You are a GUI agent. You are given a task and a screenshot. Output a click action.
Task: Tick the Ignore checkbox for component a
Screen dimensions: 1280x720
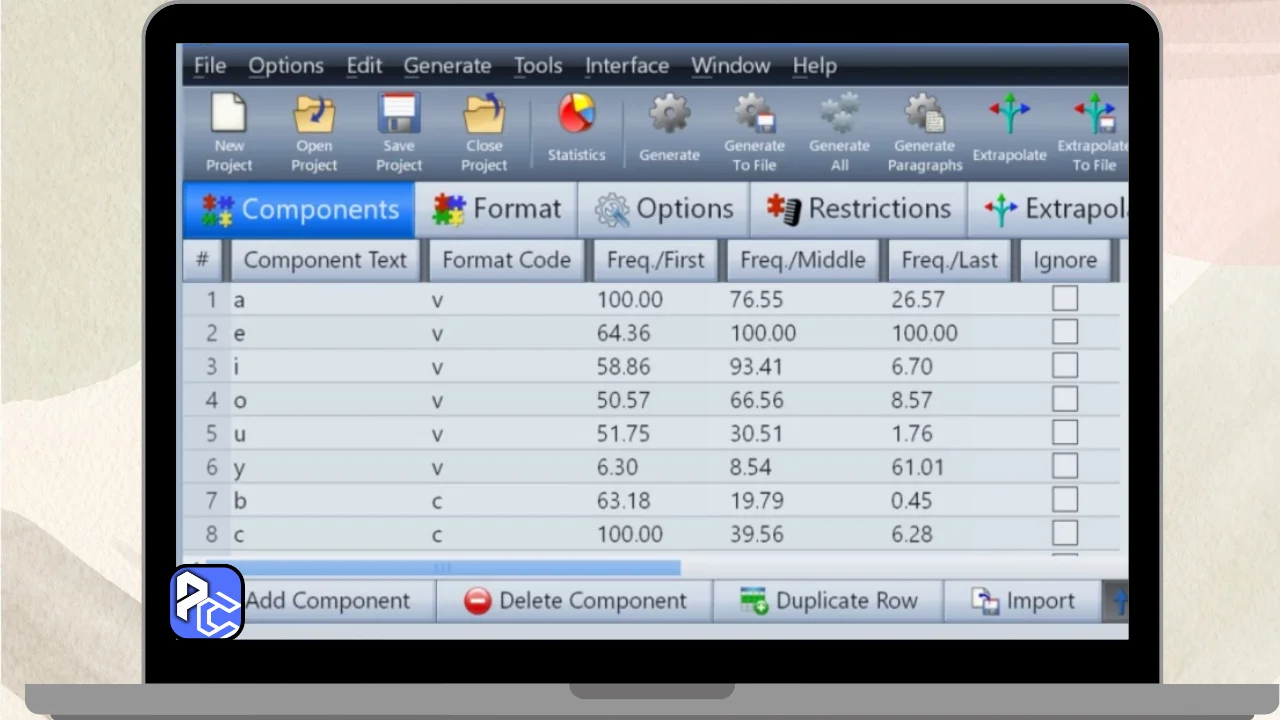pyautogui.click(x=1065, y=298)
